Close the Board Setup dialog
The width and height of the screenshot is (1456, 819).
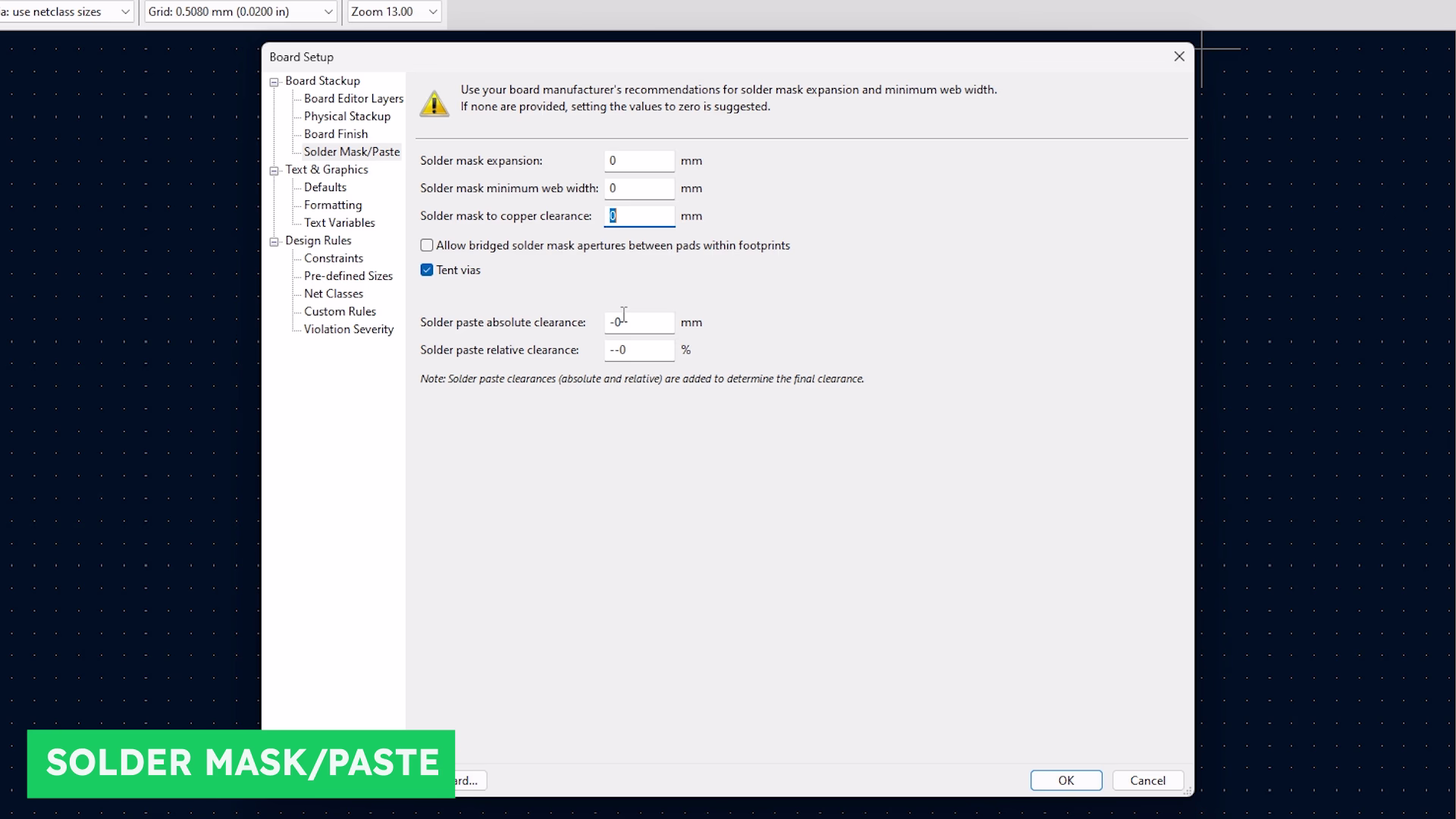point(1178,57)
